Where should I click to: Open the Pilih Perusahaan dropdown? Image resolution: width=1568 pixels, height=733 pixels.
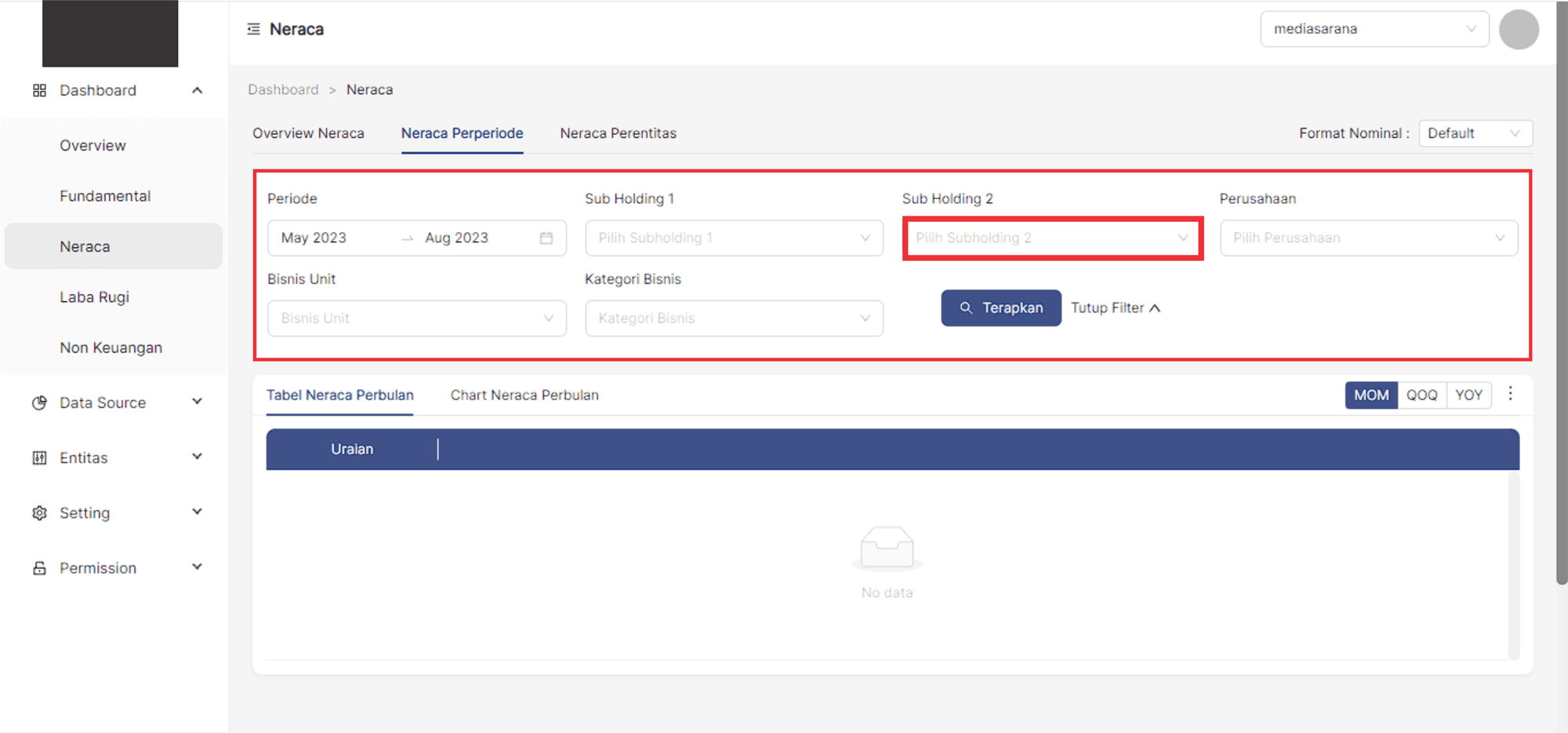(x=1368, y=238)
